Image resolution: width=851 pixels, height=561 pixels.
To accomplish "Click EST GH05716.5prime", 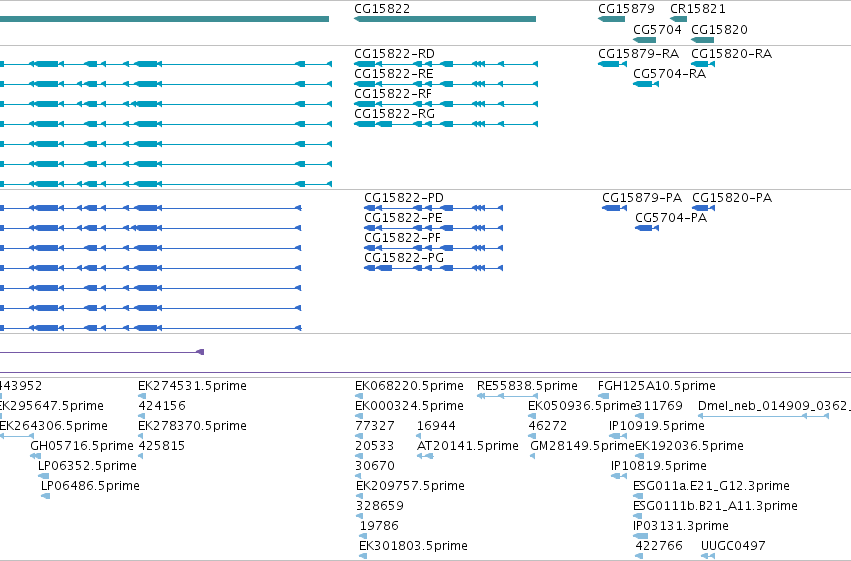I will coord(82,446).
